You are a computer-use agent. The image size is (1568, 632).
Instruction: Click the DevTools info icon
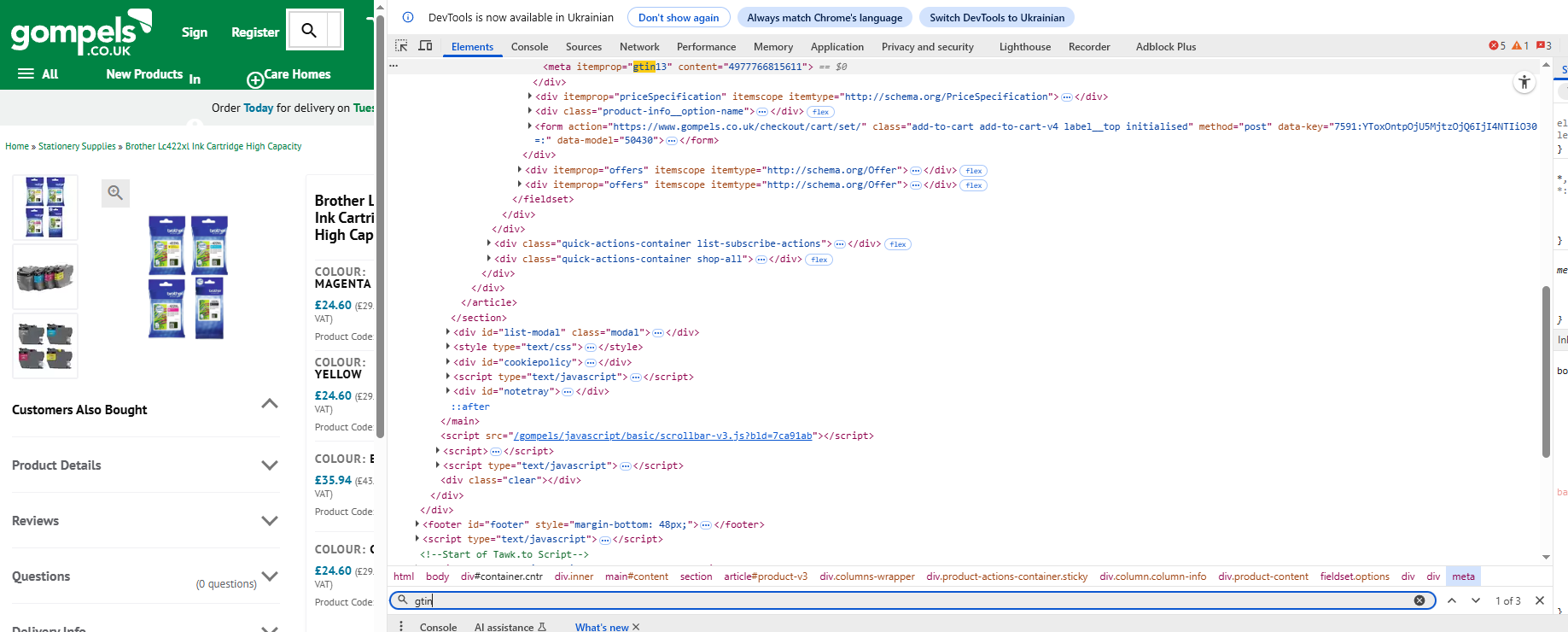[408, 17]
